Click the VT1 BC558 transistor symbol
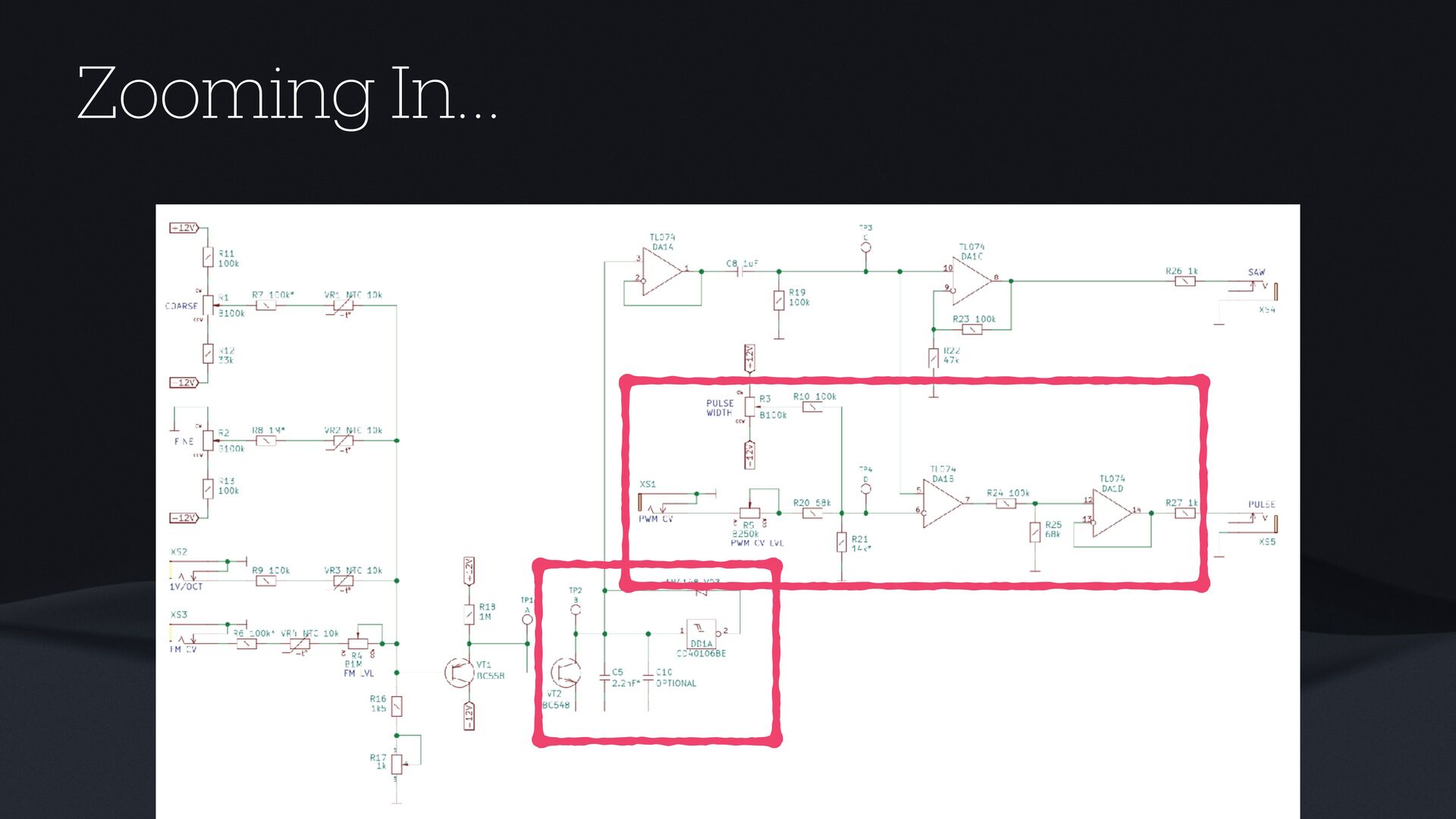Image resolution: width=1456 pixels, height=819 pixels. point(459,672)
